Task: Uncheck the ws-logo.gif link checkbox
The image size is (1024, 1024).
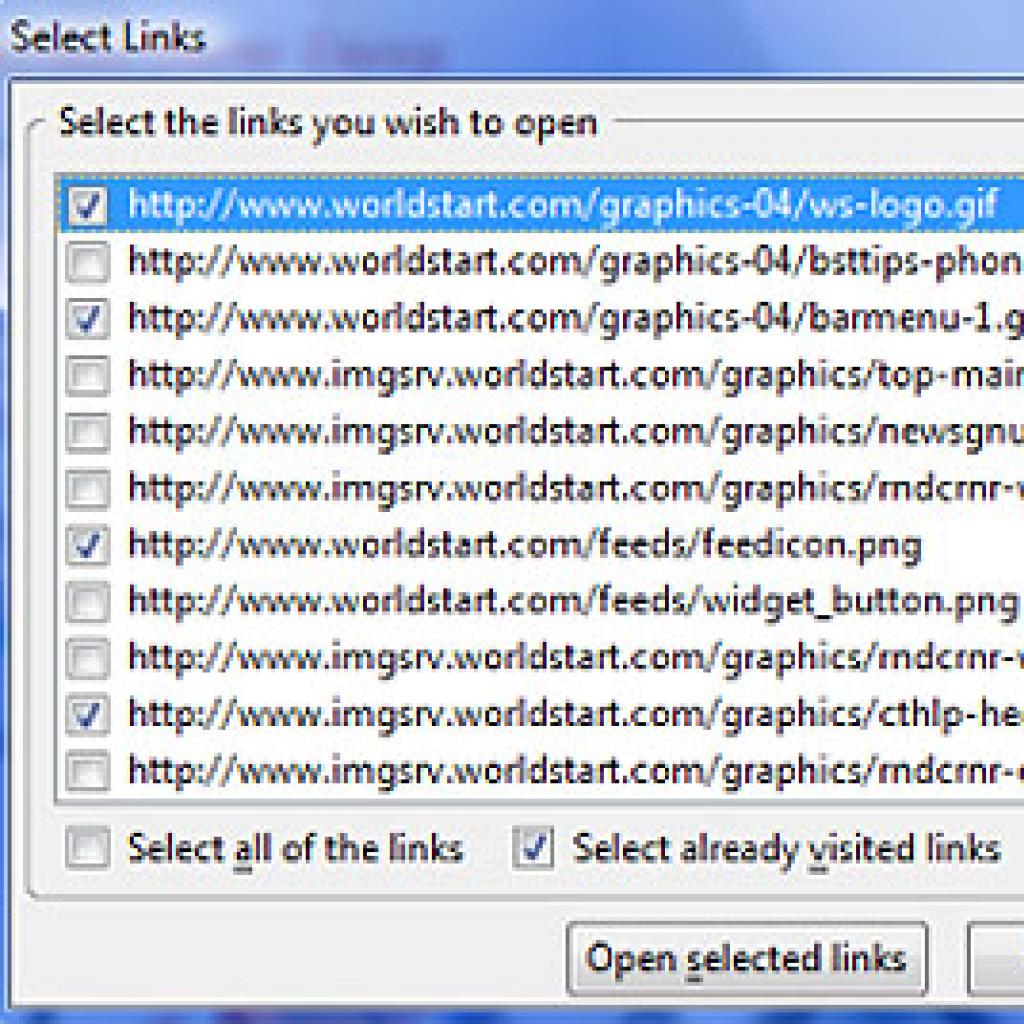Action: (x=88, y=206)
